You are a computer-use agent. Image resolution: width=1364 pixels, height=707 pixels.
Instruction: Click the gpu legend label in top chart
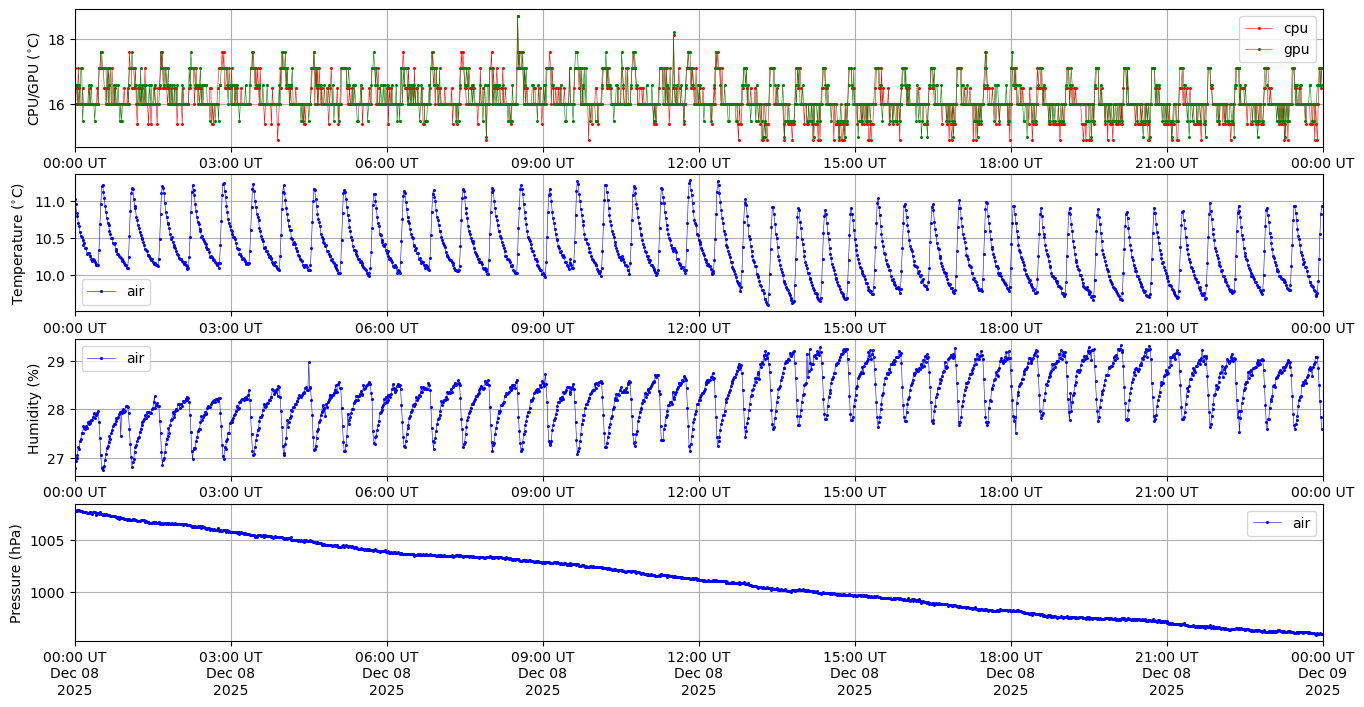(1297, 49)
